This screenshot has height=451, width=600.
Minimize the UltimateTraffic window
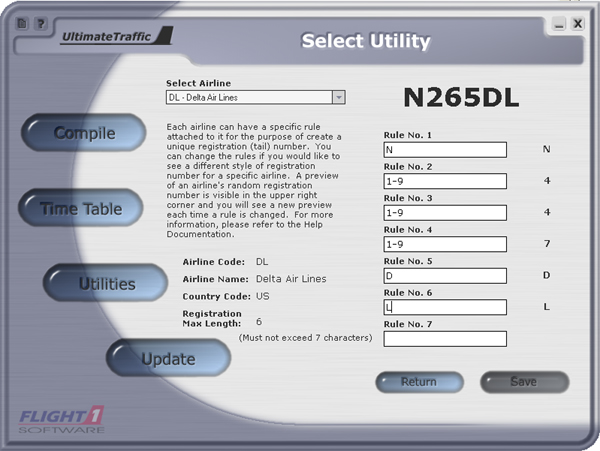(559, 24)
